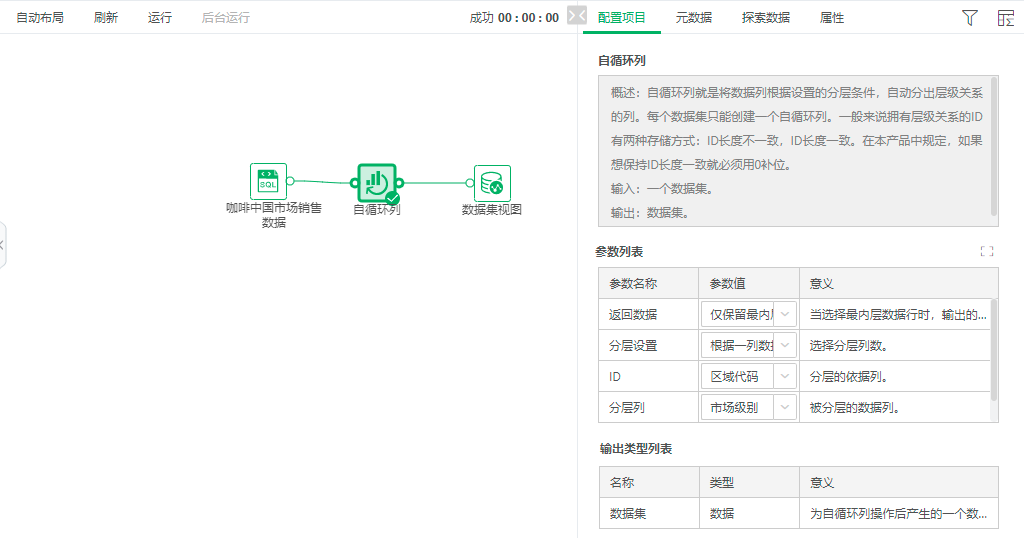The height and width of the screenshot is (538, 1024).
Task: Click the description panel scrollbar
Action: click(993, 145)
